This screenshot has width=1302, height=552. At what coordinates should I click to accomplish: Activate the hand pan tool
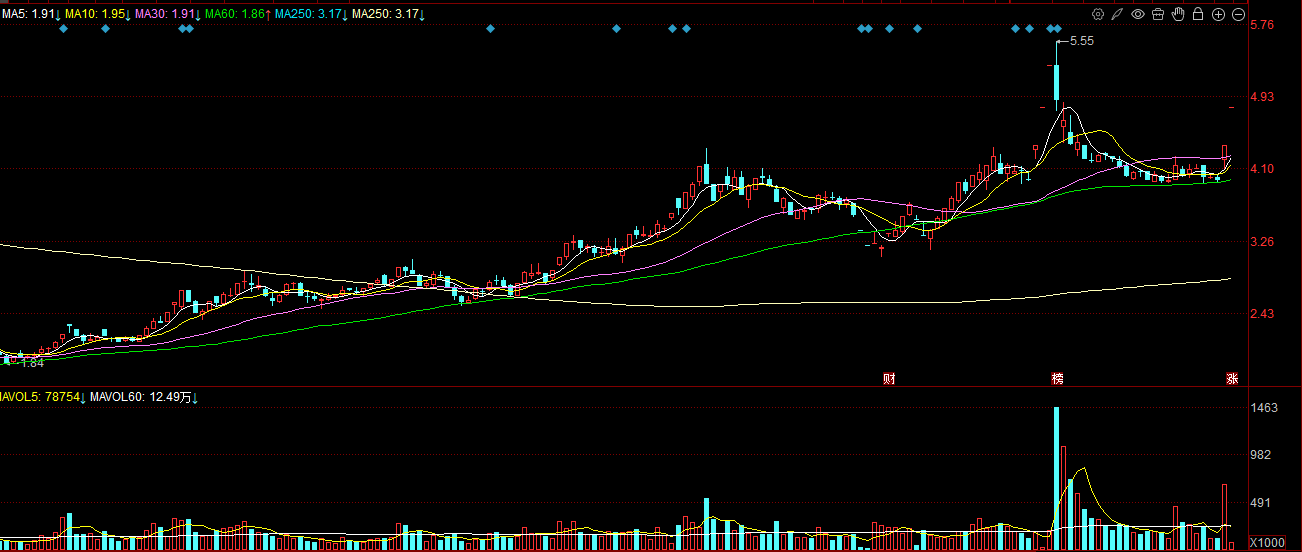pos(1178,14)
